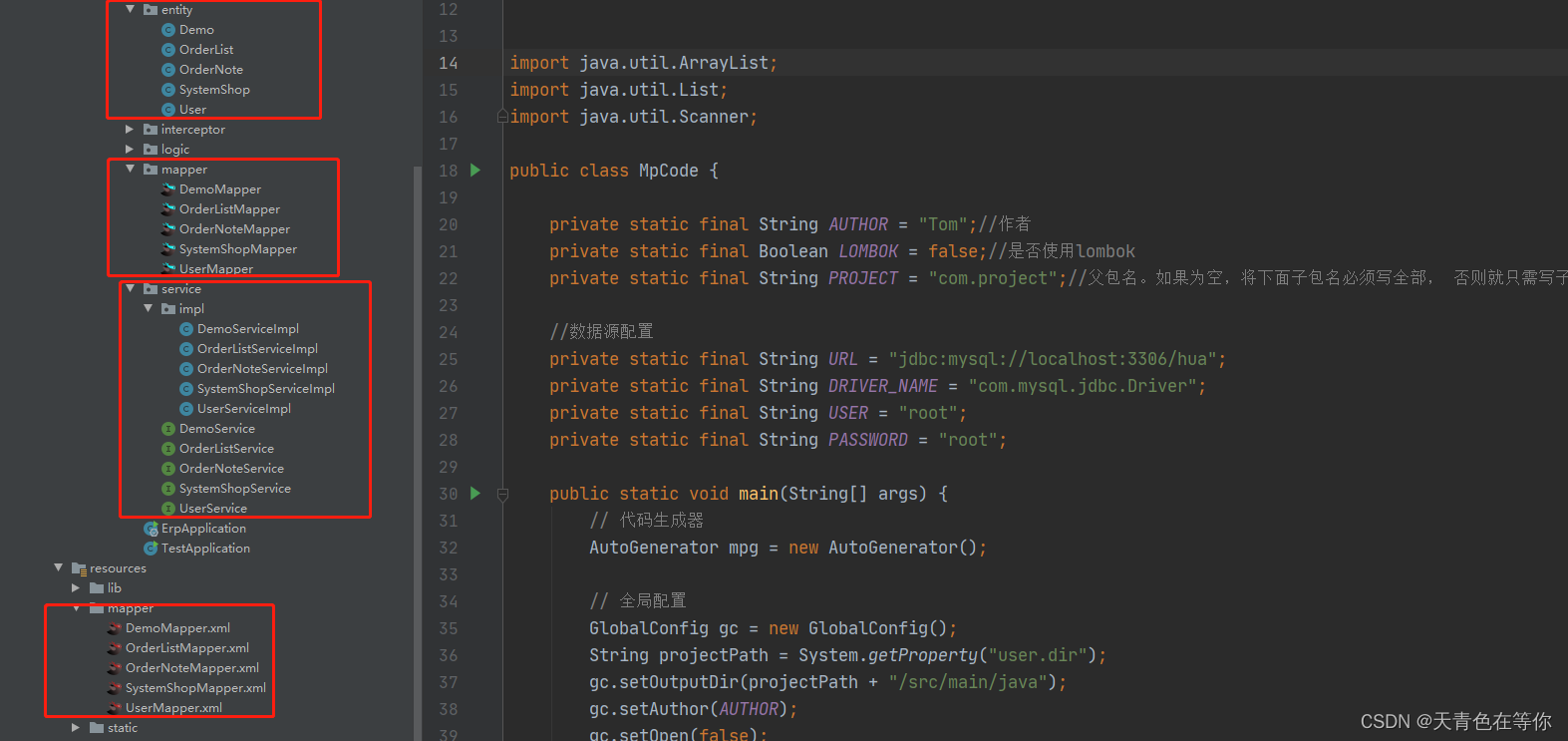The width and height of the screenshot is (1568, 741).
Task: Click the DemoService interface icon
Action: (x=168, y=429)
